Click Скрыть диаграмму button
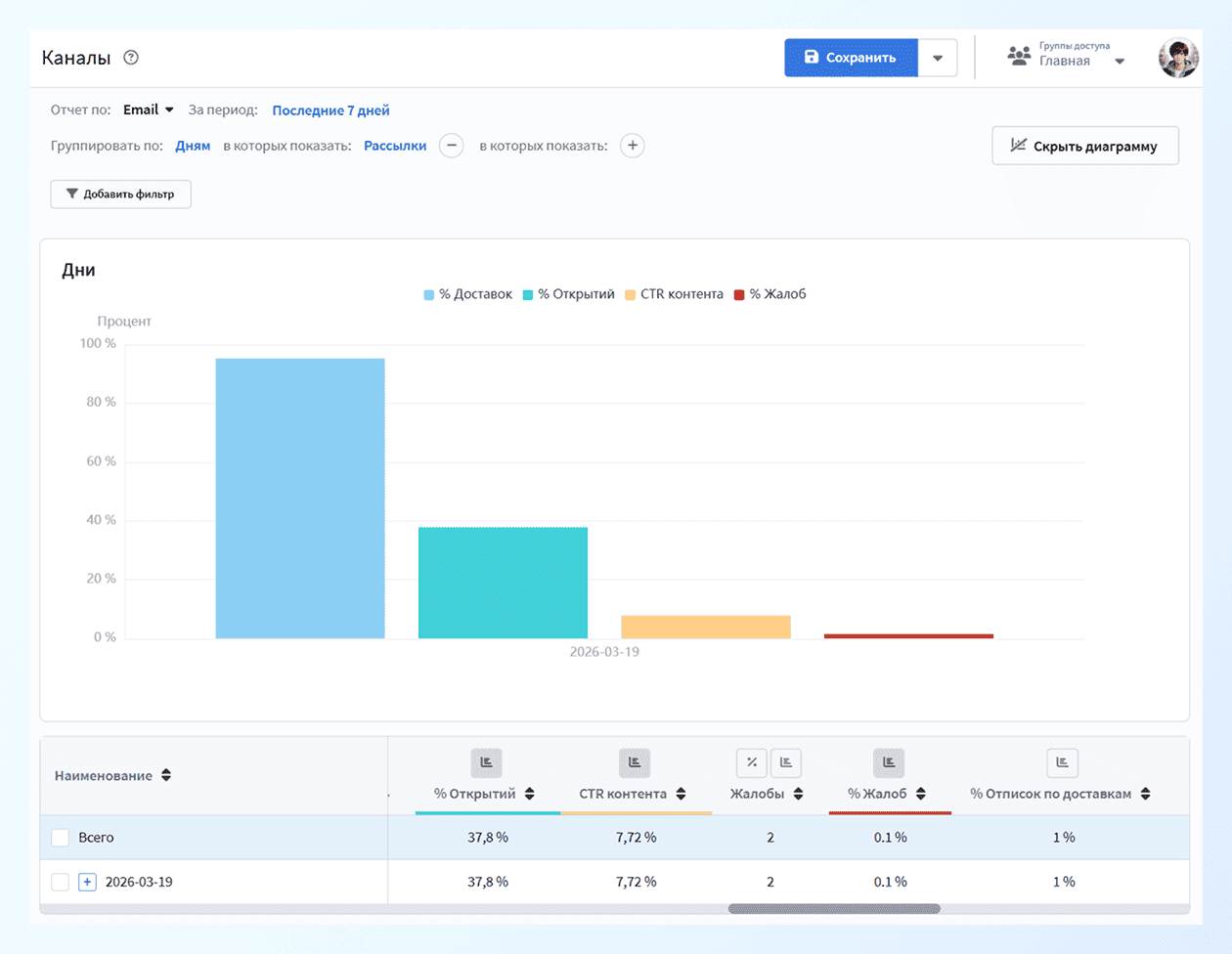 pos(1084,146)
